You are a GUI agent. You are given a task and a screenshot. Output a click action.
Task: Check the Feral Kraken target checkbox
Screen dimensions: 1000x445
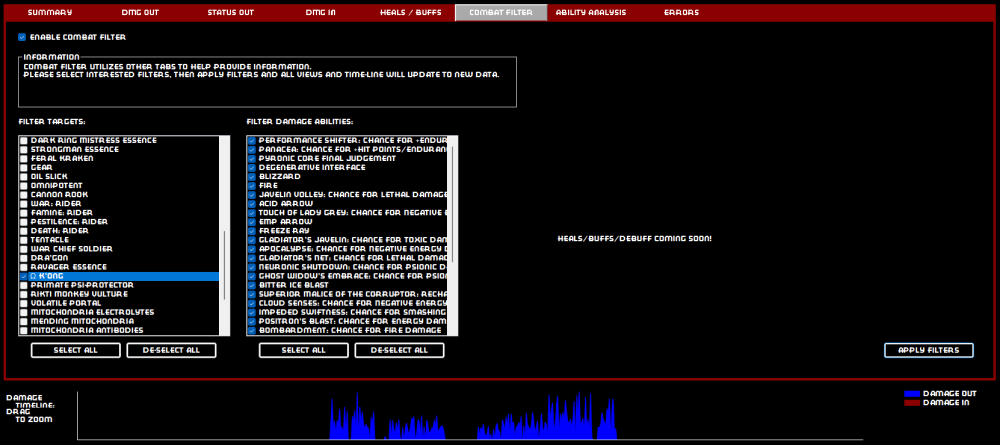click(x=23, y=158)
